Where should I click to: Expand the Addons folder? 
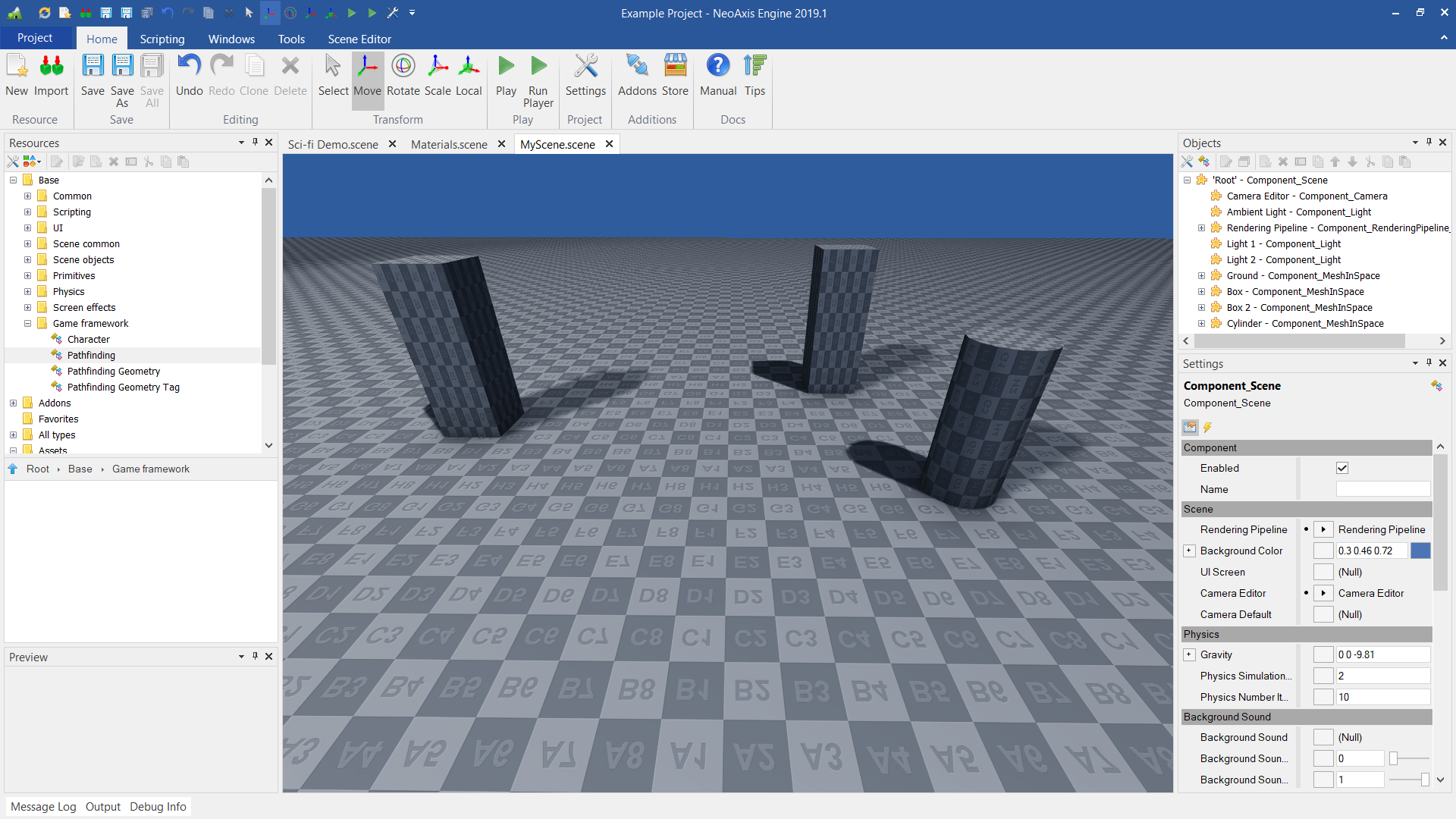[13, 403]
